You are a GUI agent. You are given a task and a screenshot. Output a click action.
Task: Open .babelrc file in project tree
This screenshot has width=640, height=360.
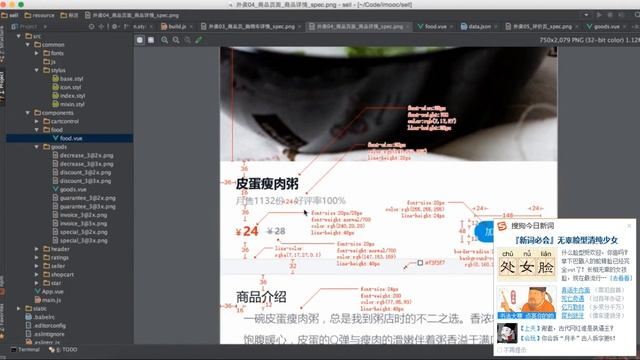(x=40, y=317)
